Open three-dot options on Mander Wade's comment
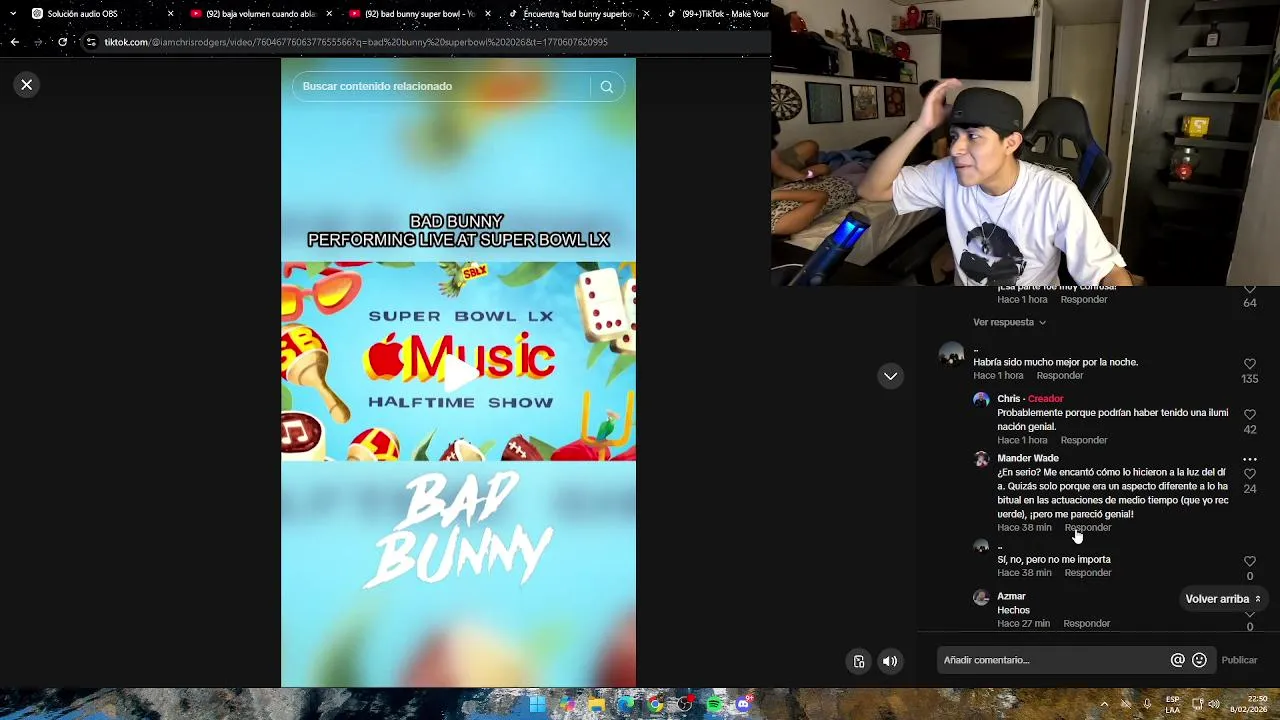 tap(1249, 459)
